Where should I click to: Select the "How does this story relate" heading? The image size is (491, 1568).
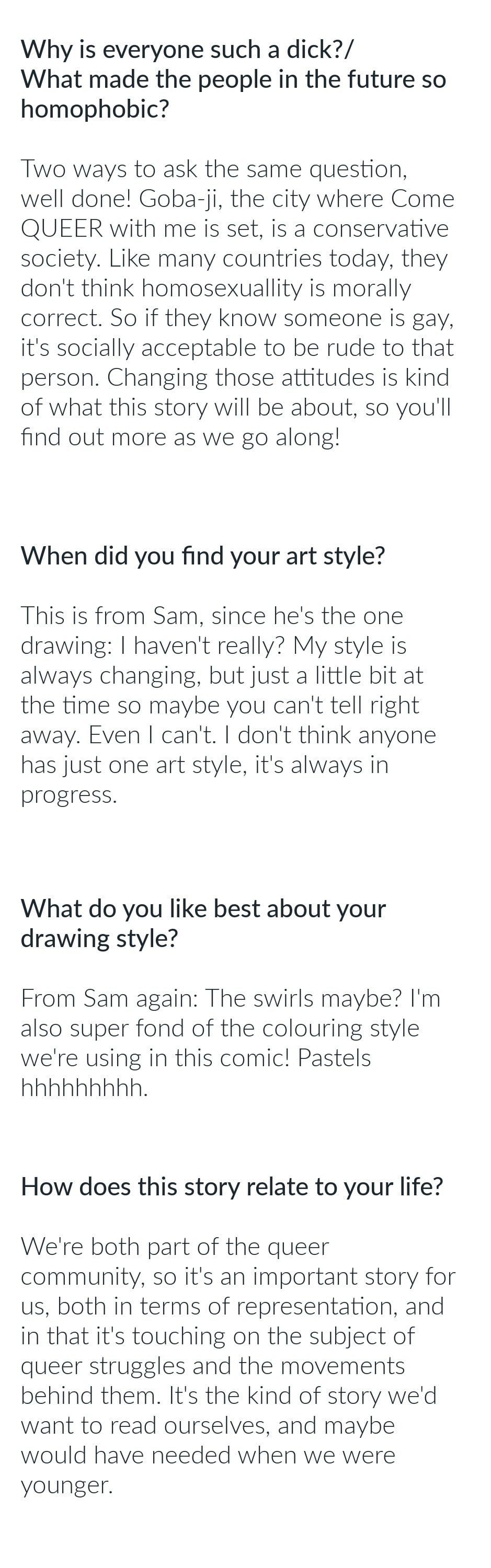(x=232, y=1186)
